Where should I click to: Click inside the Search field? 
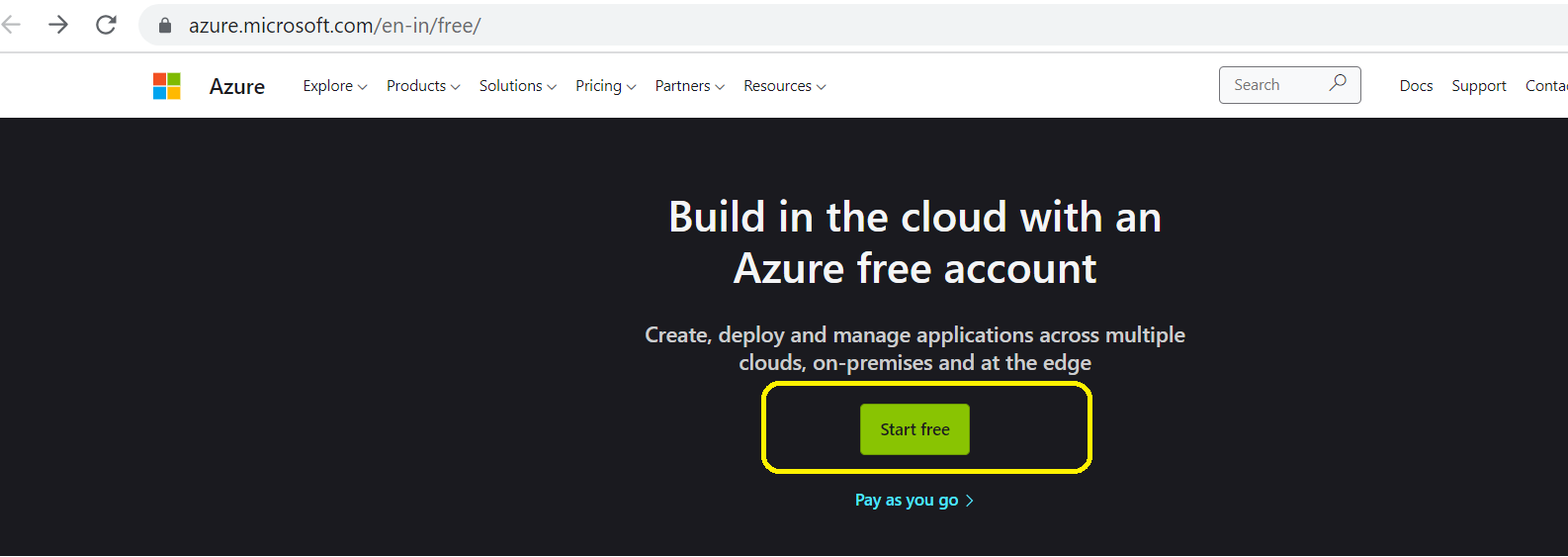1289,85
